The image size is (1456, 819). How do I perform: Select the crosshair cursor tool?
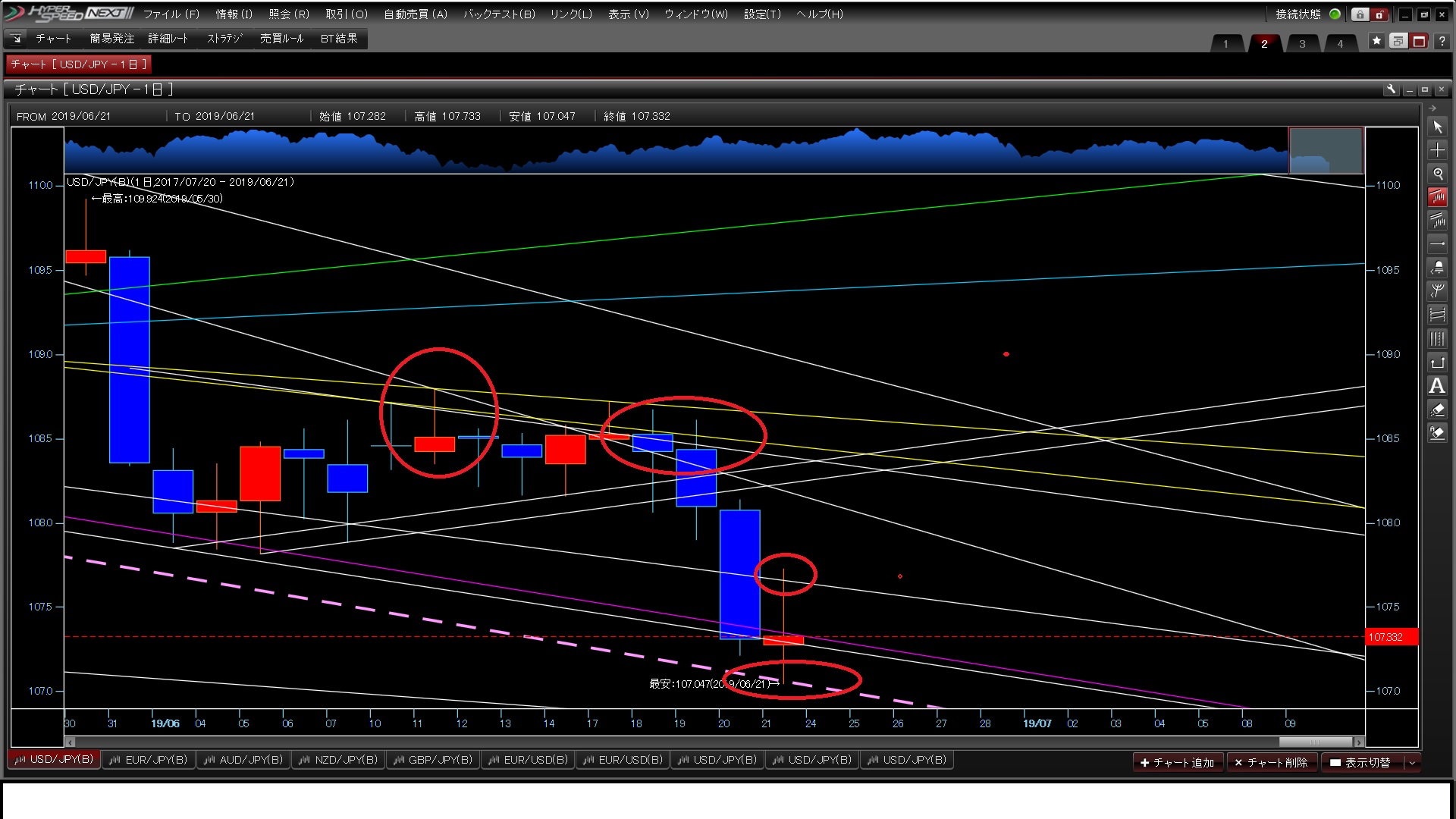(x=1437, y=150)
